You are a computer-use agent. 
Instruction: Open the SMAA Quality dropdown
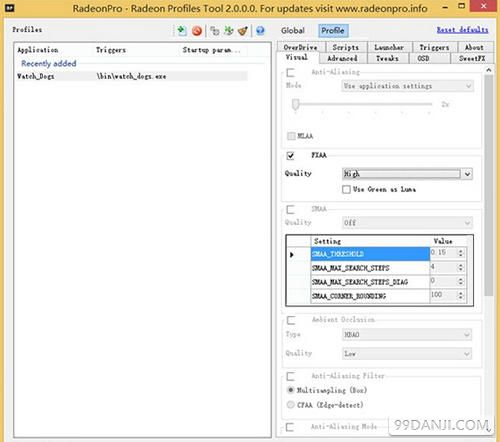point(407,222)
